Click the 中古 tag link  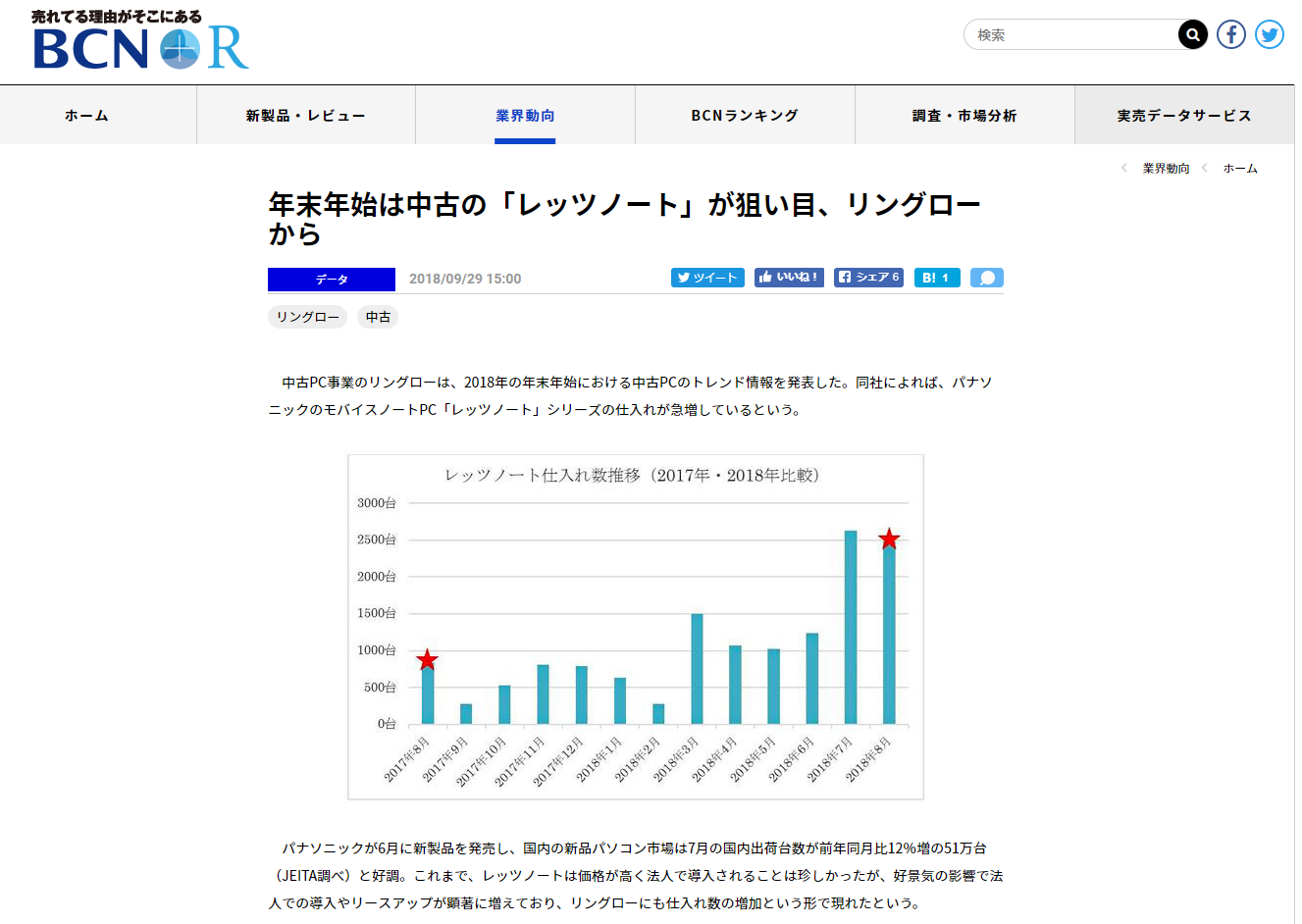click(x=378, y=317)
